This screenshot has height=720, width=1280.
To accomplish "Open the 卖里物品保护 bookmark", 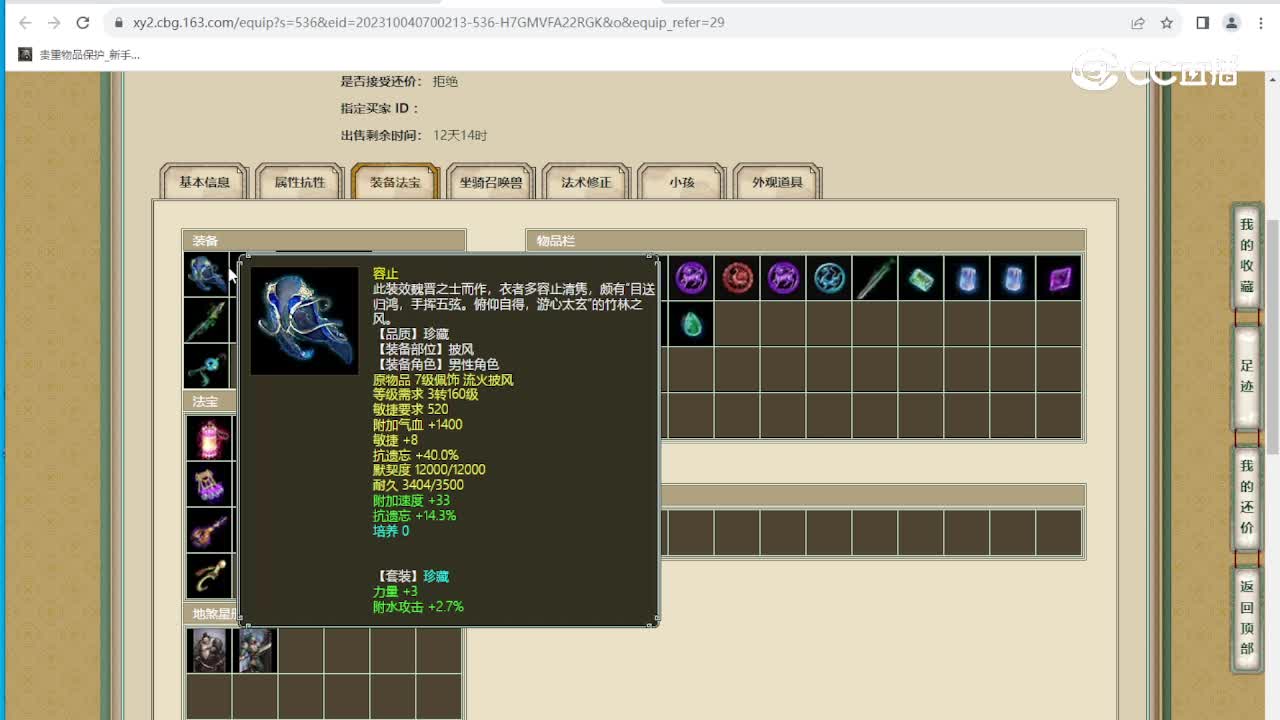I will [80, 55].
